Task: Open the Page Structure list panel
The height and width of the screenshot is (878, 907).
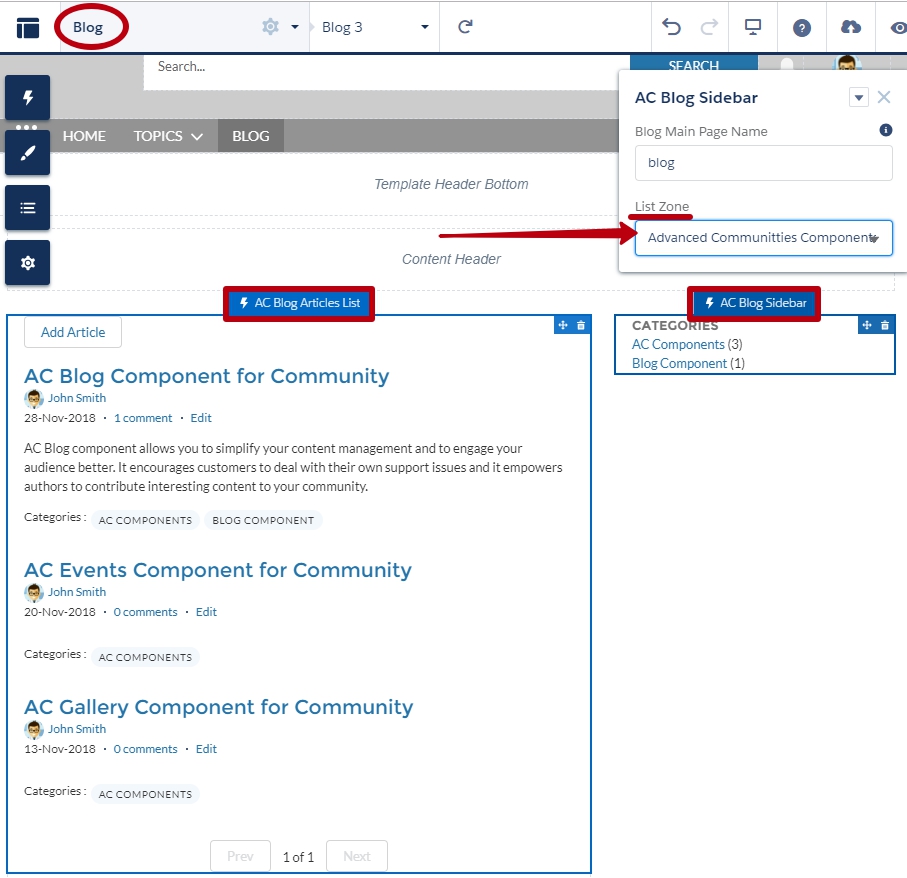Action: 28,208
